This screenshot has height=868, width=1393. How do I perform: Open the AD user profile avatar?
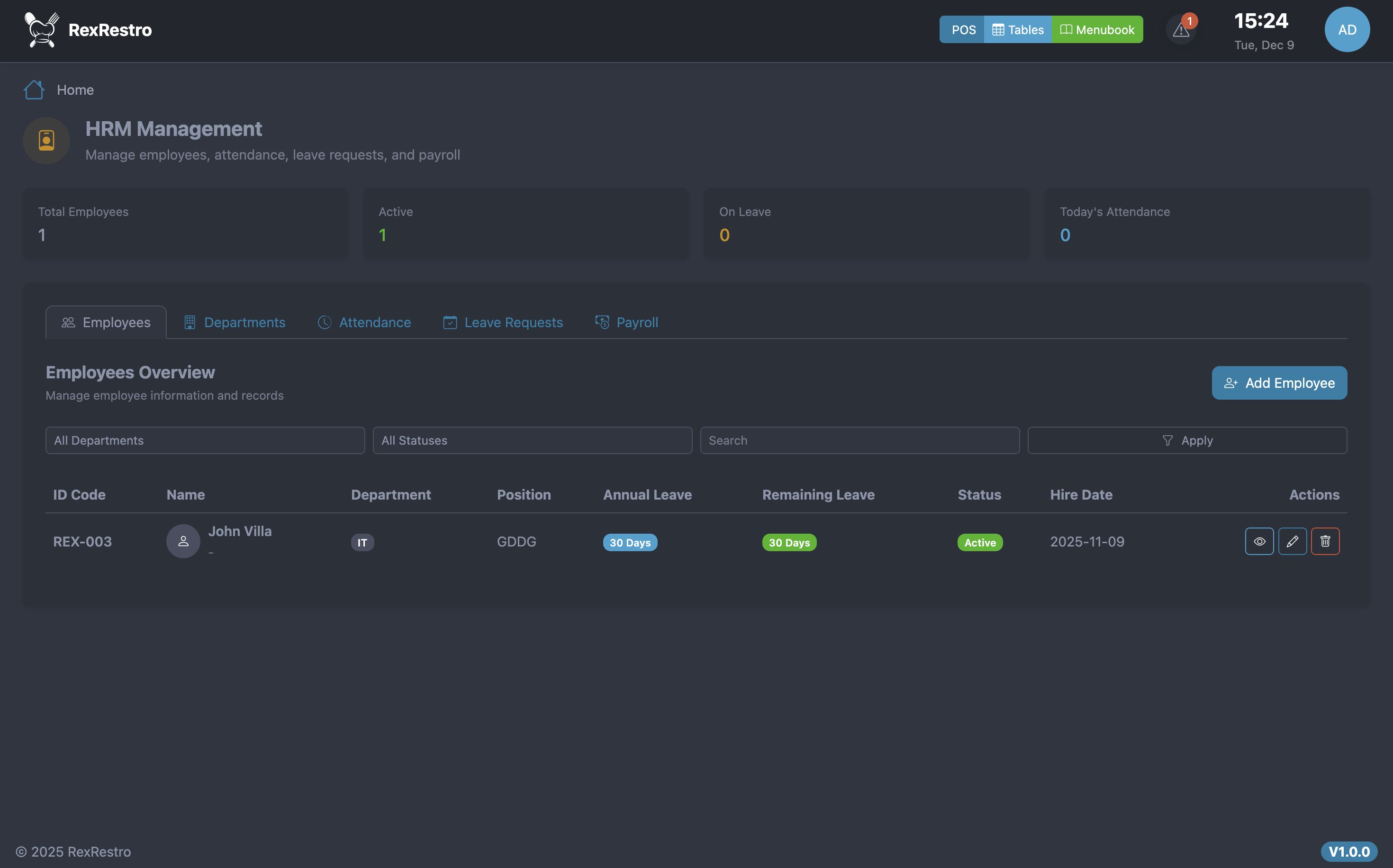pyautogui.click(x=1347, y=30)
